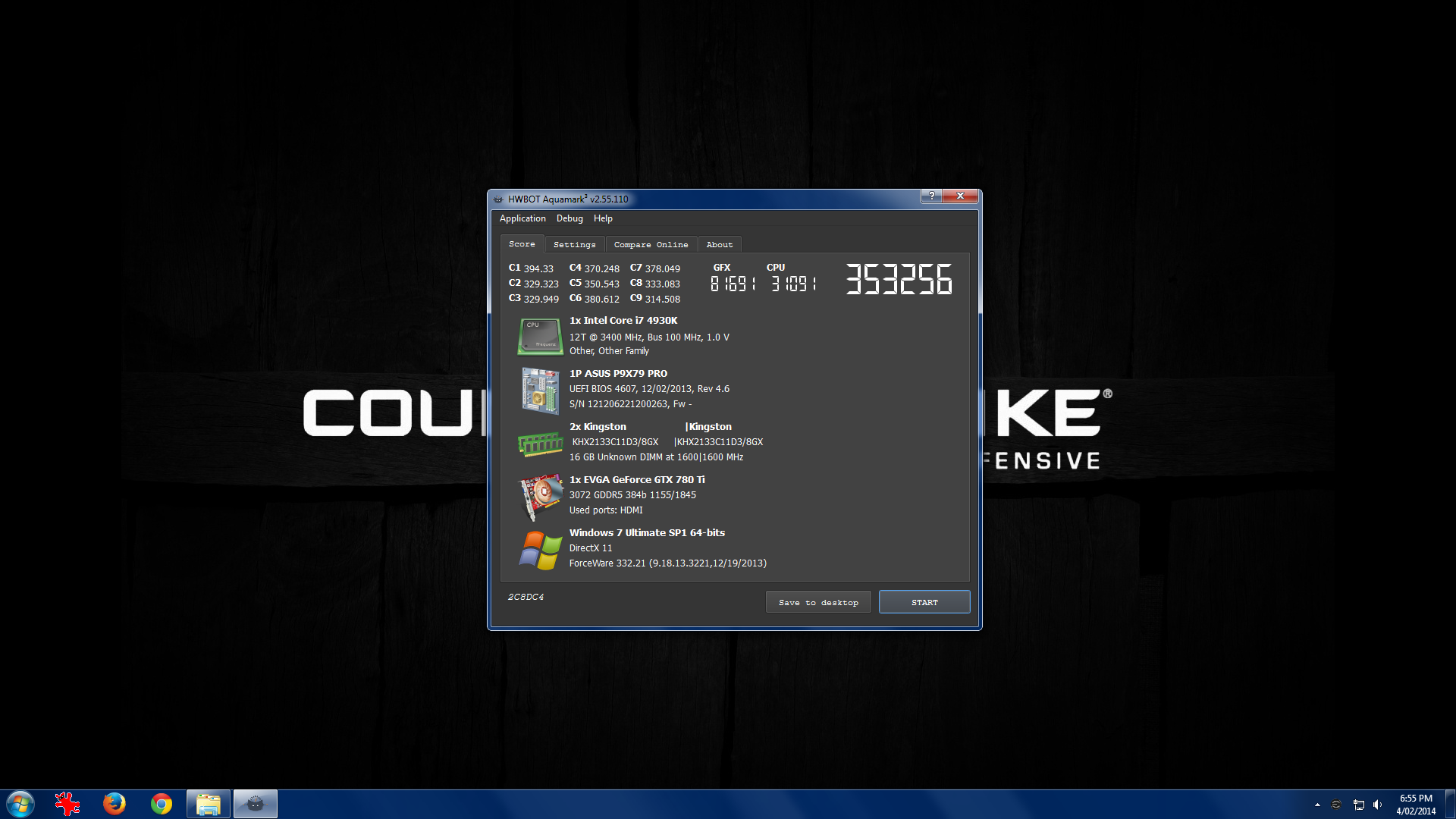The image size is (1456, 819).
Task: Show hidden system tray icons
Action: [1317, 805]
